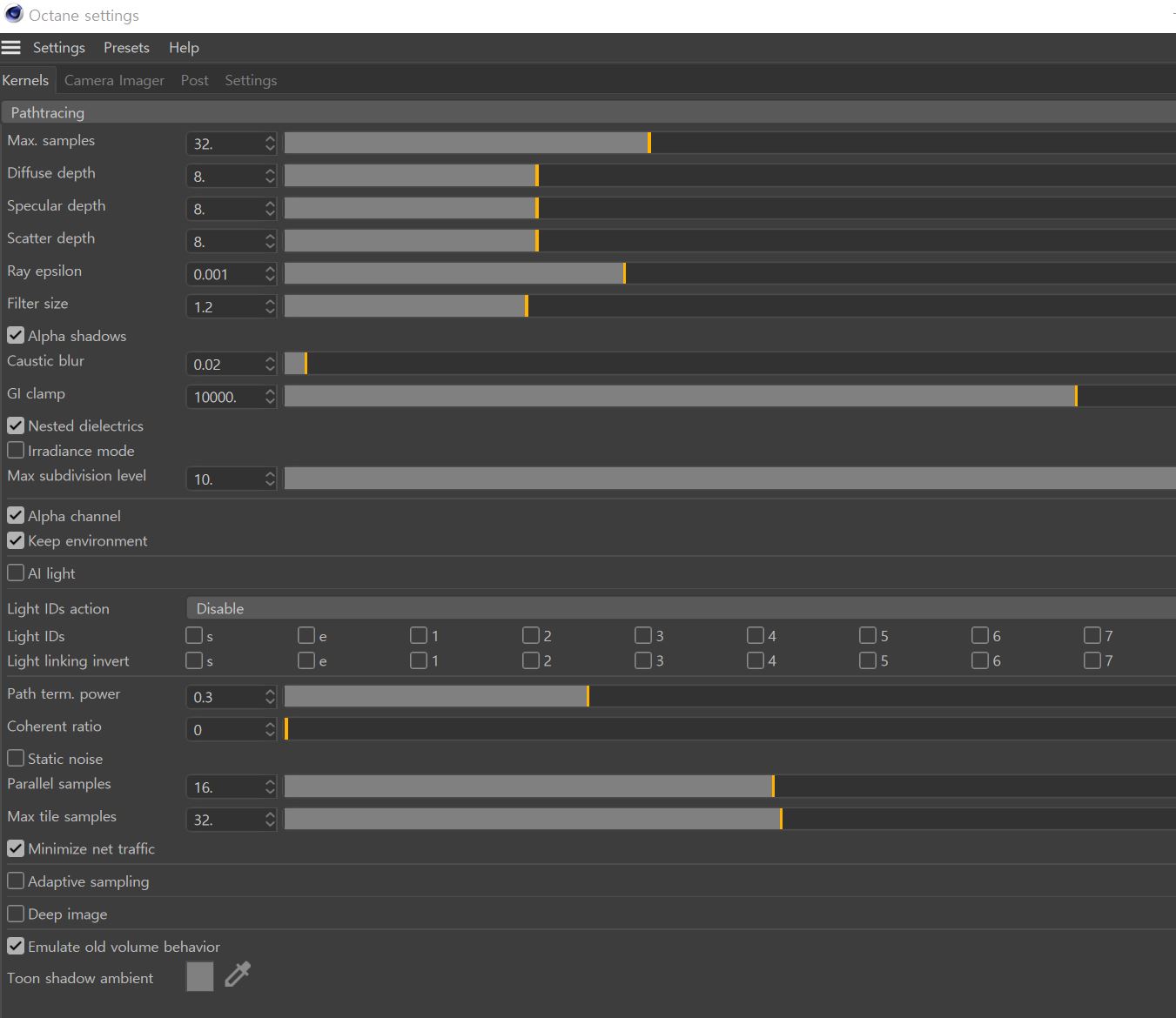Click Max tile samples stepper arrows
Screen dimensions: 1176x1018
pos(270,819)
